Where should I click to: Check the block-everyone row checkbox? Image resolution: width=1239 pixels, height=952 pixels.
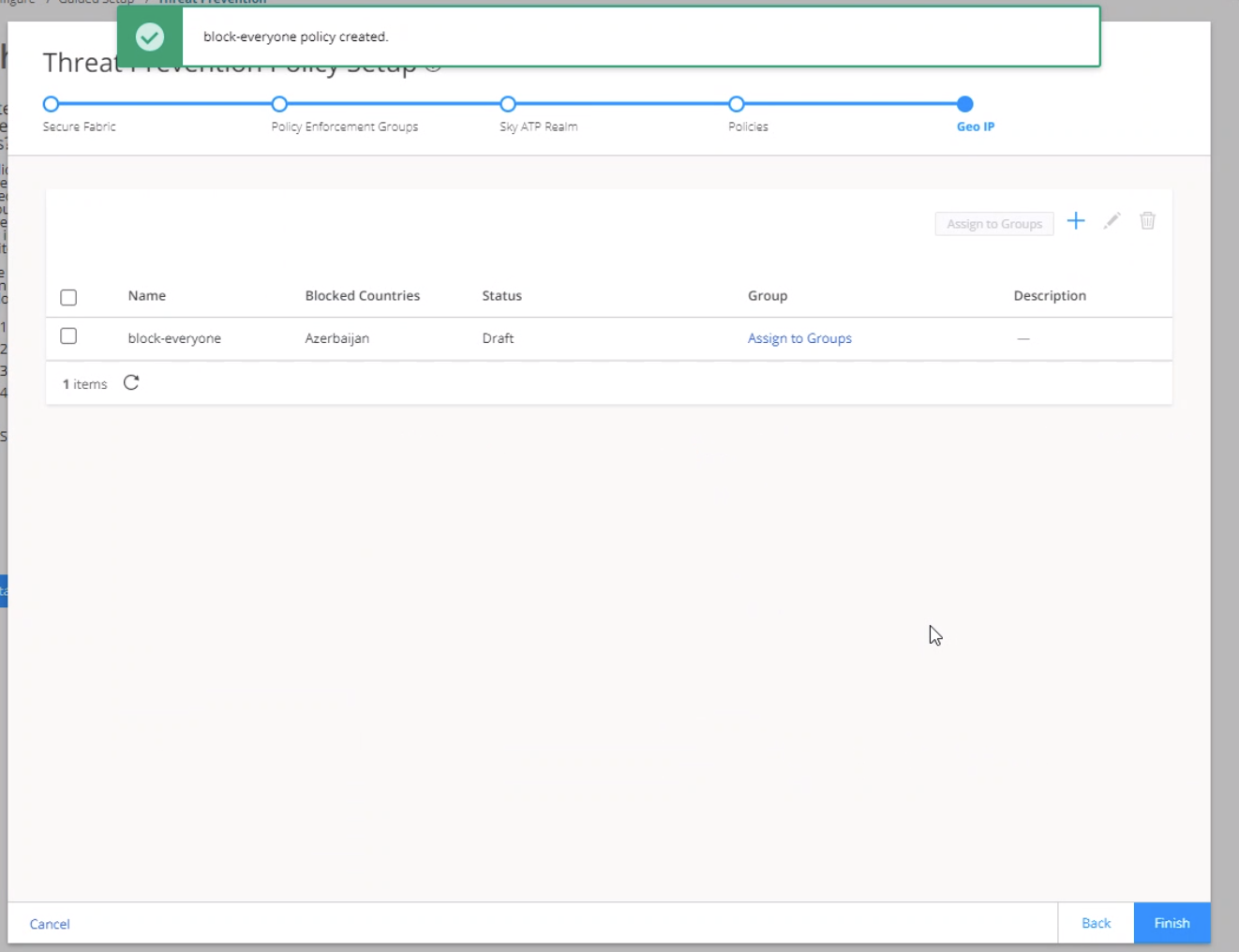68,336
